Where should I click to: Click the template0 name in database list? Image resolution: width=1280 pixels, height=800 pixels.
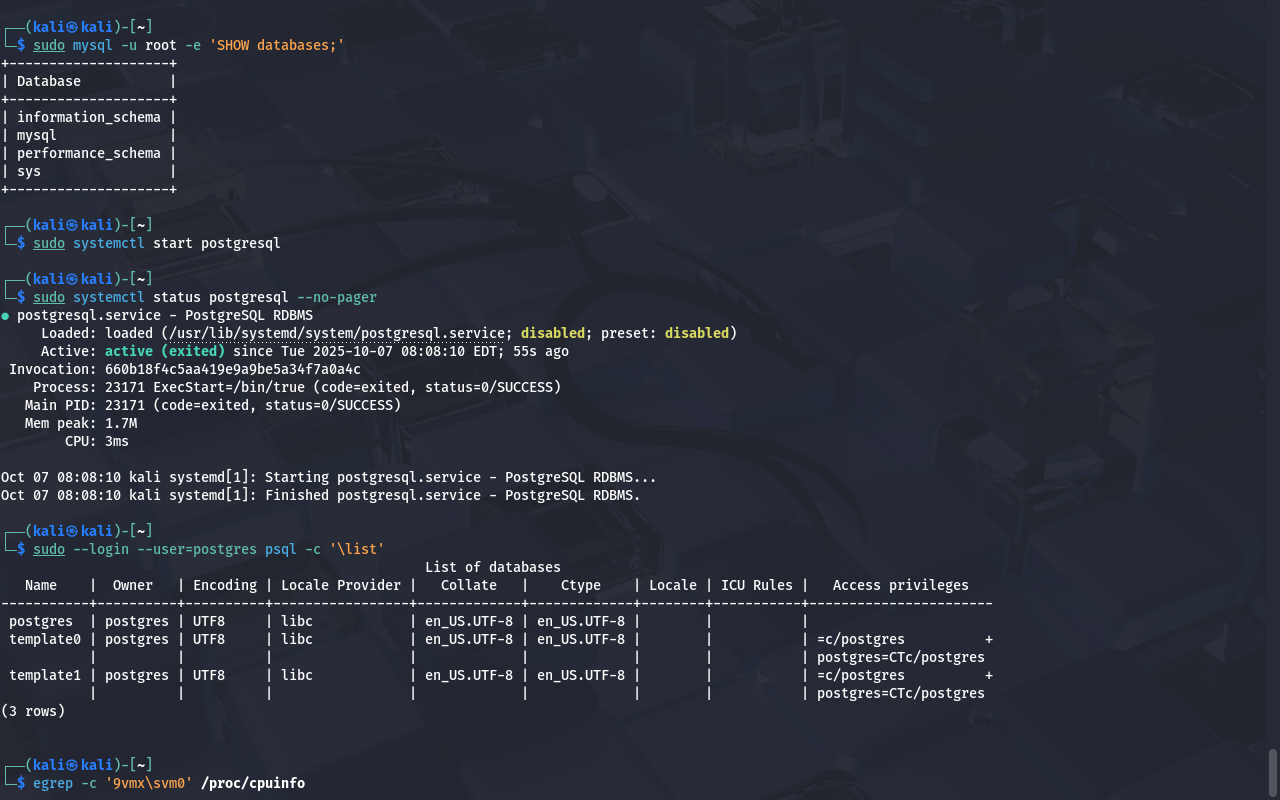click(x=45, y=639)
